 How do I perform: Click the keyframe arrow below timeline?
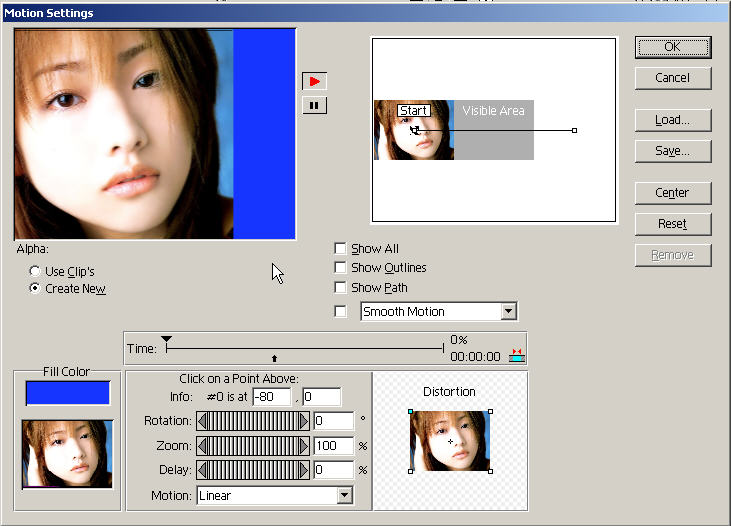pos(274,358)
